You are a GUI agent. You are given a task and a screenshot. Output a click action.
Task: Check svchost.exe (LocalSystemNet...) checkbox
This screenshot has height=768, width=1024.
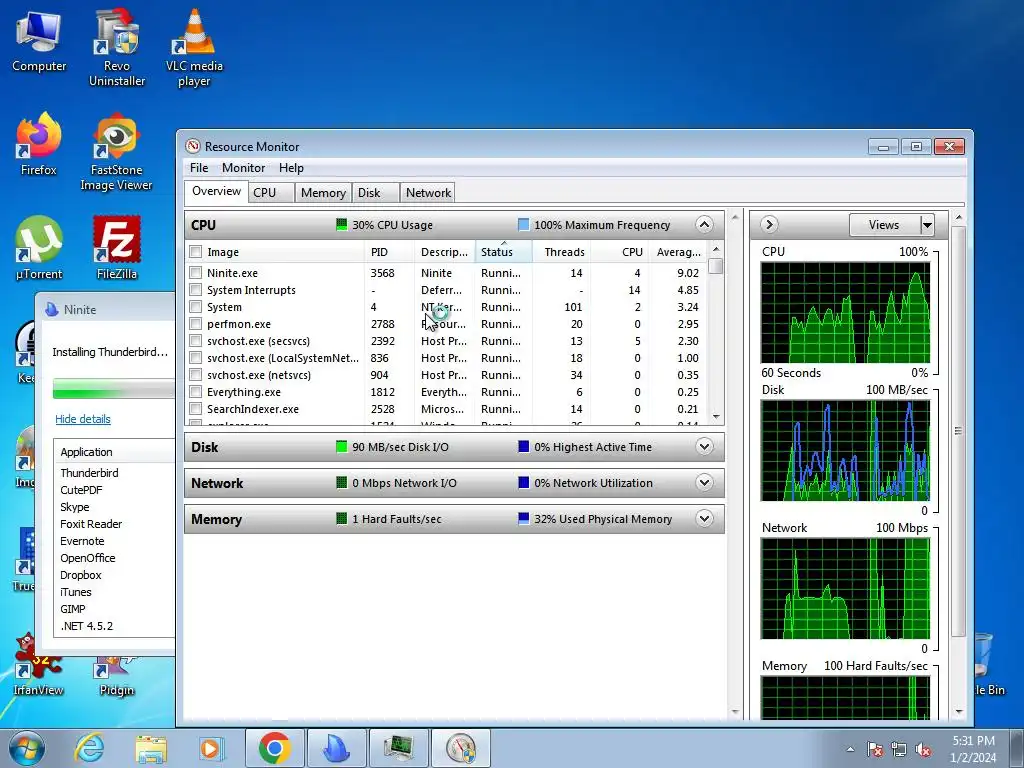195,357
